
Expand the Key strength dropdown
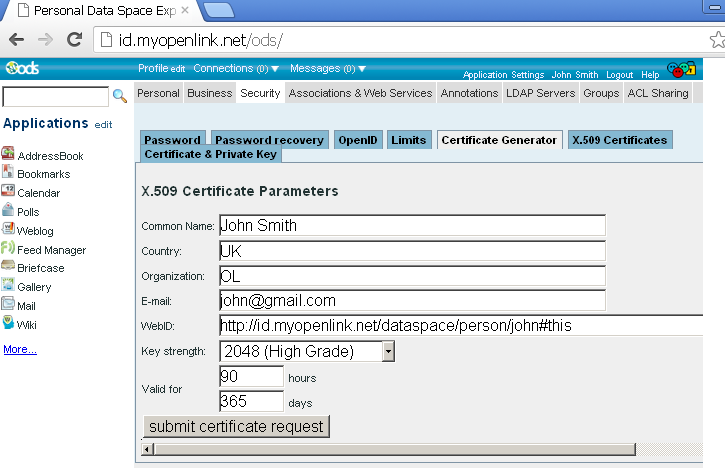pos(389,351)
